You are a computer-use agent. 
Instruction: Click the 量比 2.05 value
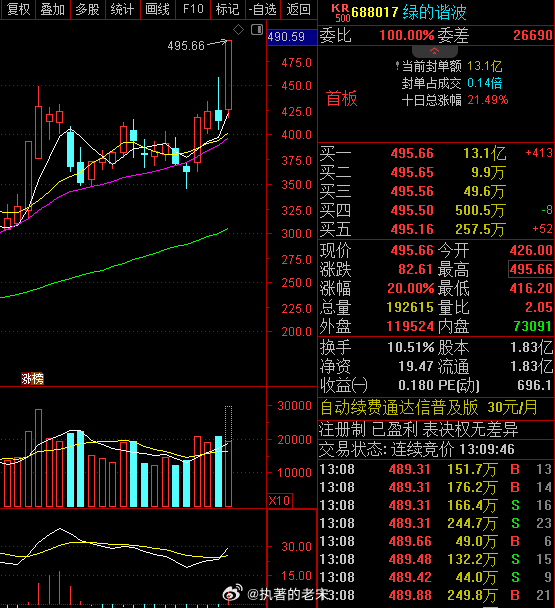point(539,307)
